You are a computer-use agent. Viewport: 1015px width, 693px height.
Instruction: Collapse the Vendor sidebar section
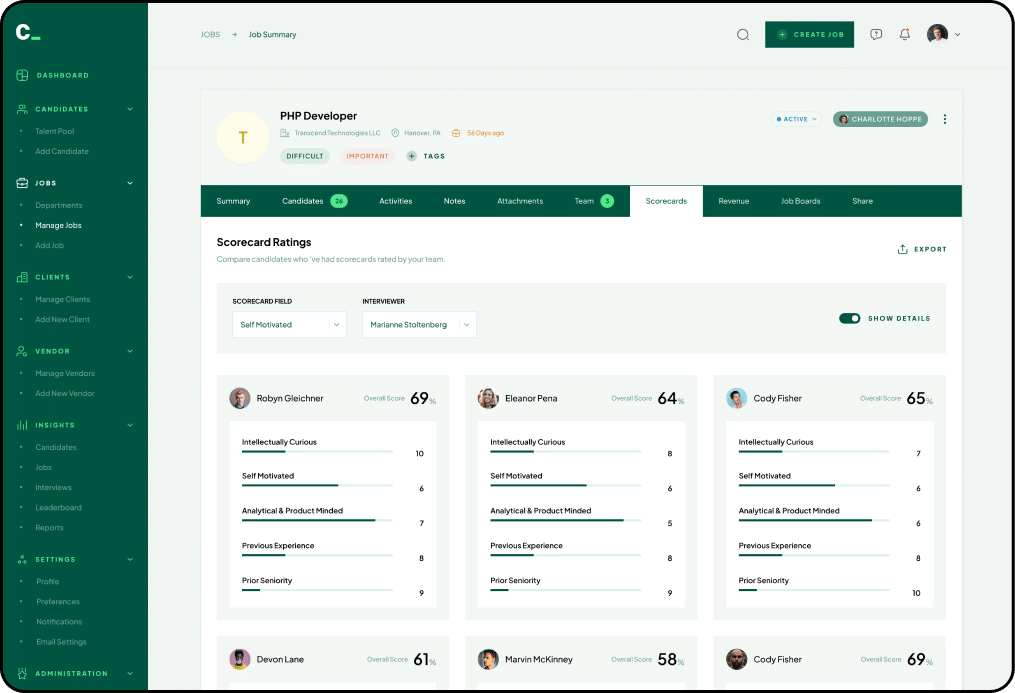click(x=130, y=351)
